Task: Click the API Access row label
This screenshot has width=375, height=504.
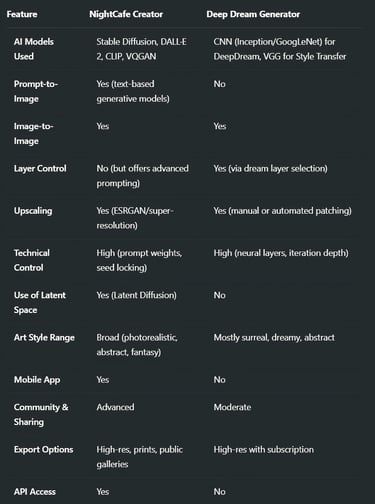Action: (35, 492)
